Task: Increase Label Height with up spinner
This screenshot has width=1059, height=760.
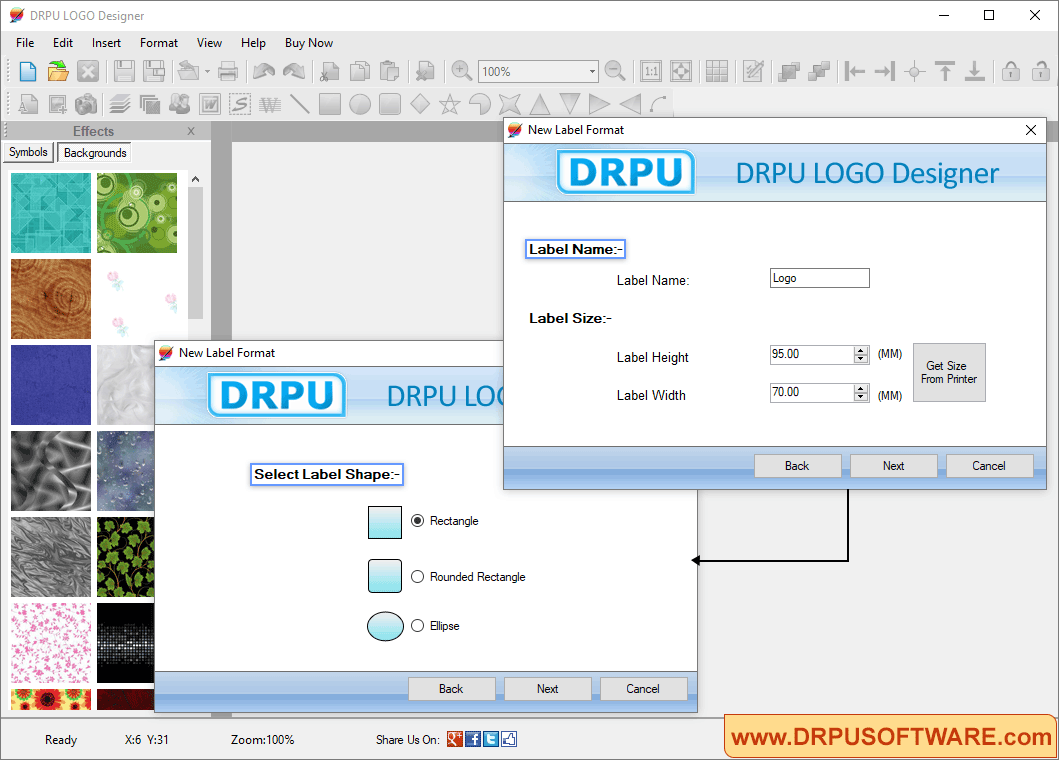Action: [860, 351]
